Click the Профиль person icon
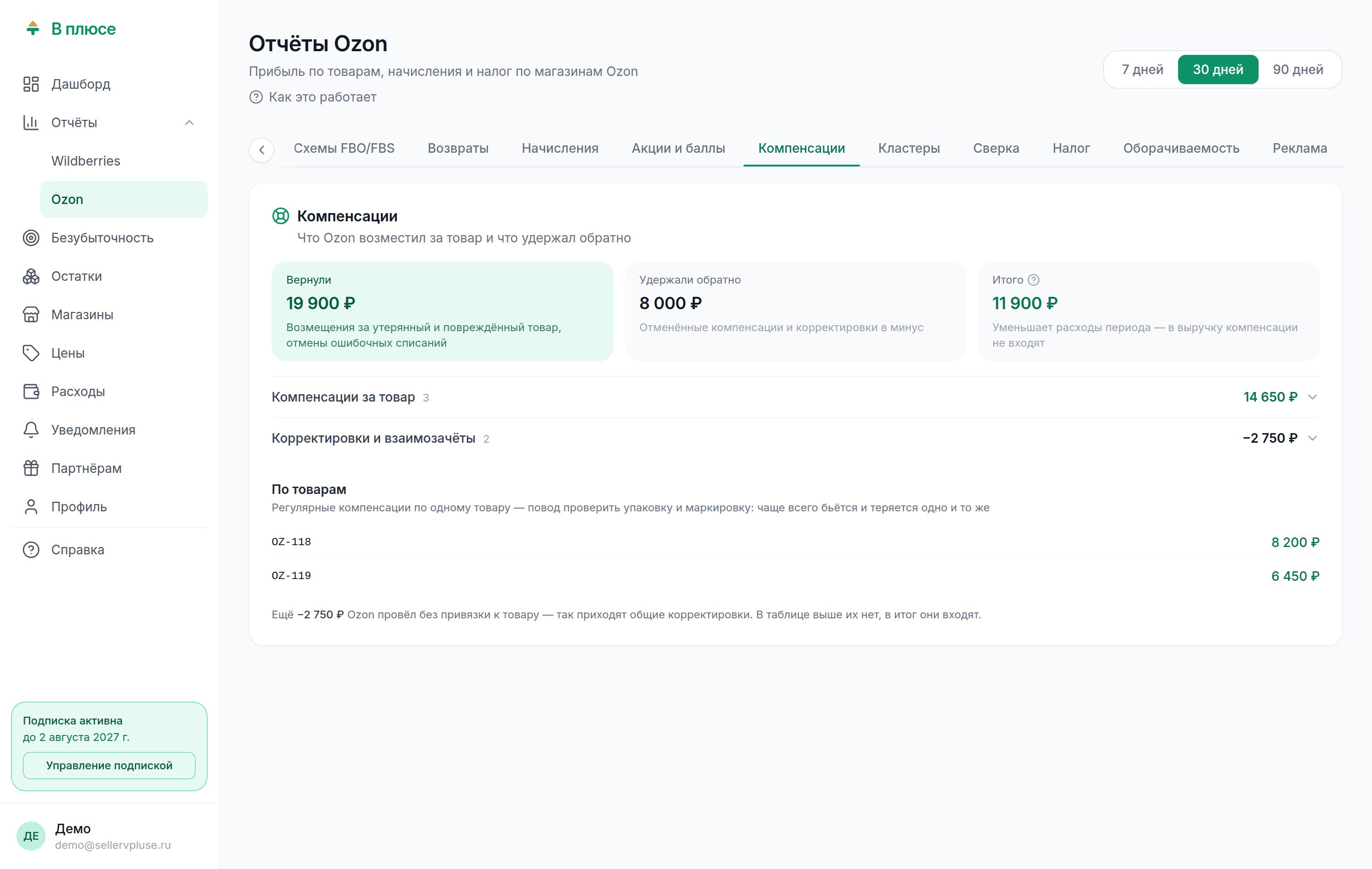Screen dimensions: 1372x869 tap(31, 507)
